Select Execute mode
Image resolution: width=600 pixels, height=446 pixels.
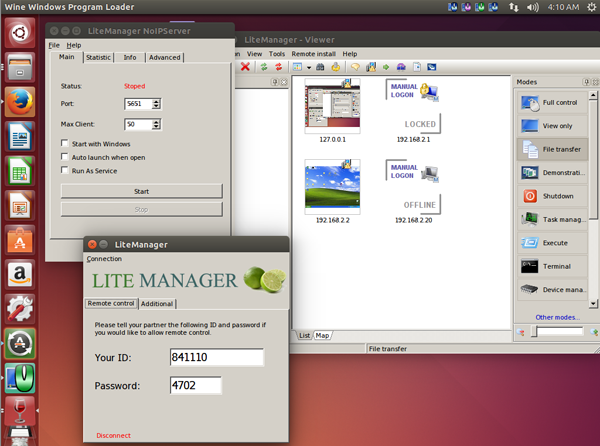pyautogui.click(x=552, y=243)
